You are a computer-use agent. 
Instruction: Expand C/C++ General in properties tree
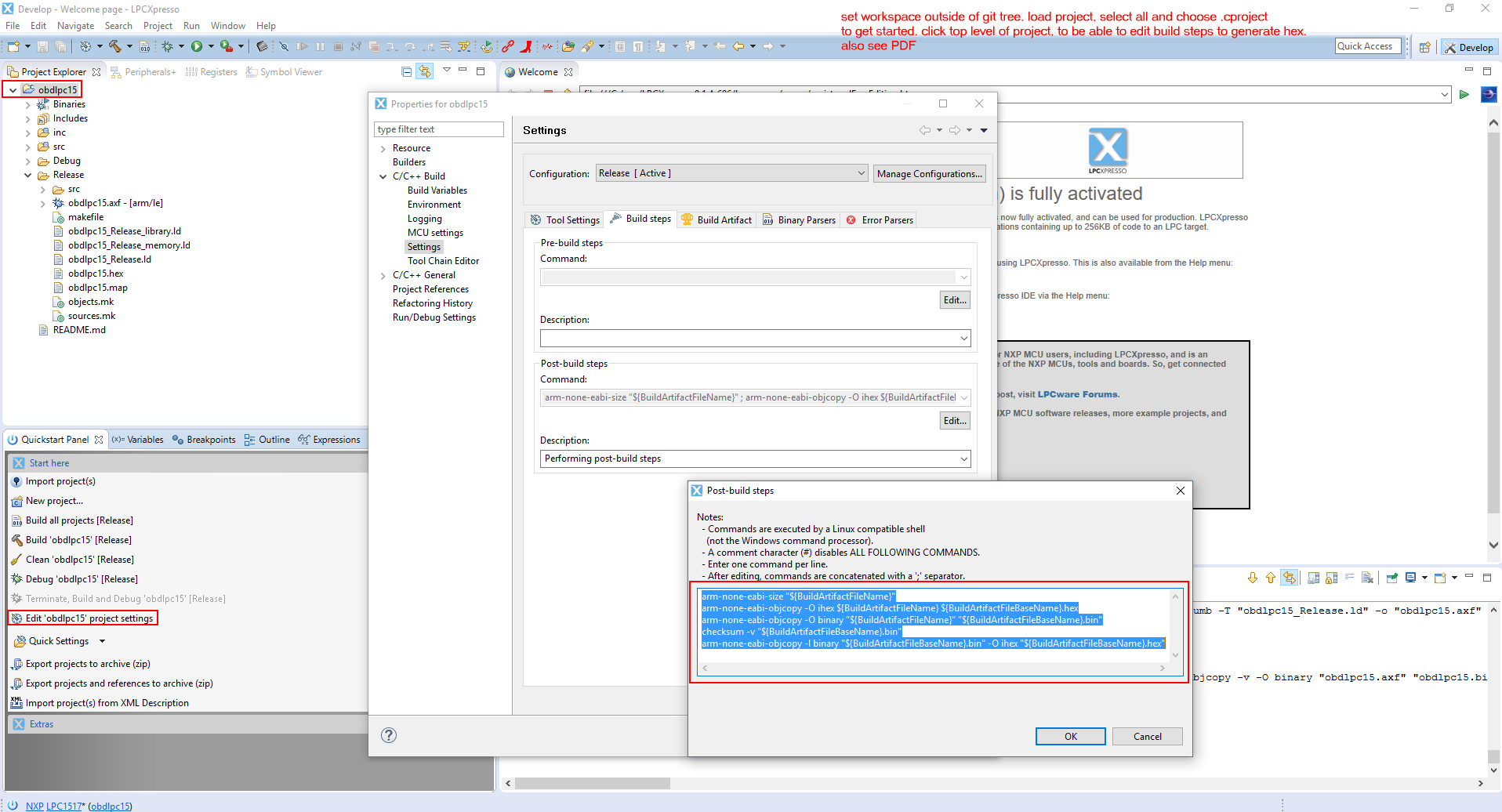pyautogui.click(x=383, y=275)
